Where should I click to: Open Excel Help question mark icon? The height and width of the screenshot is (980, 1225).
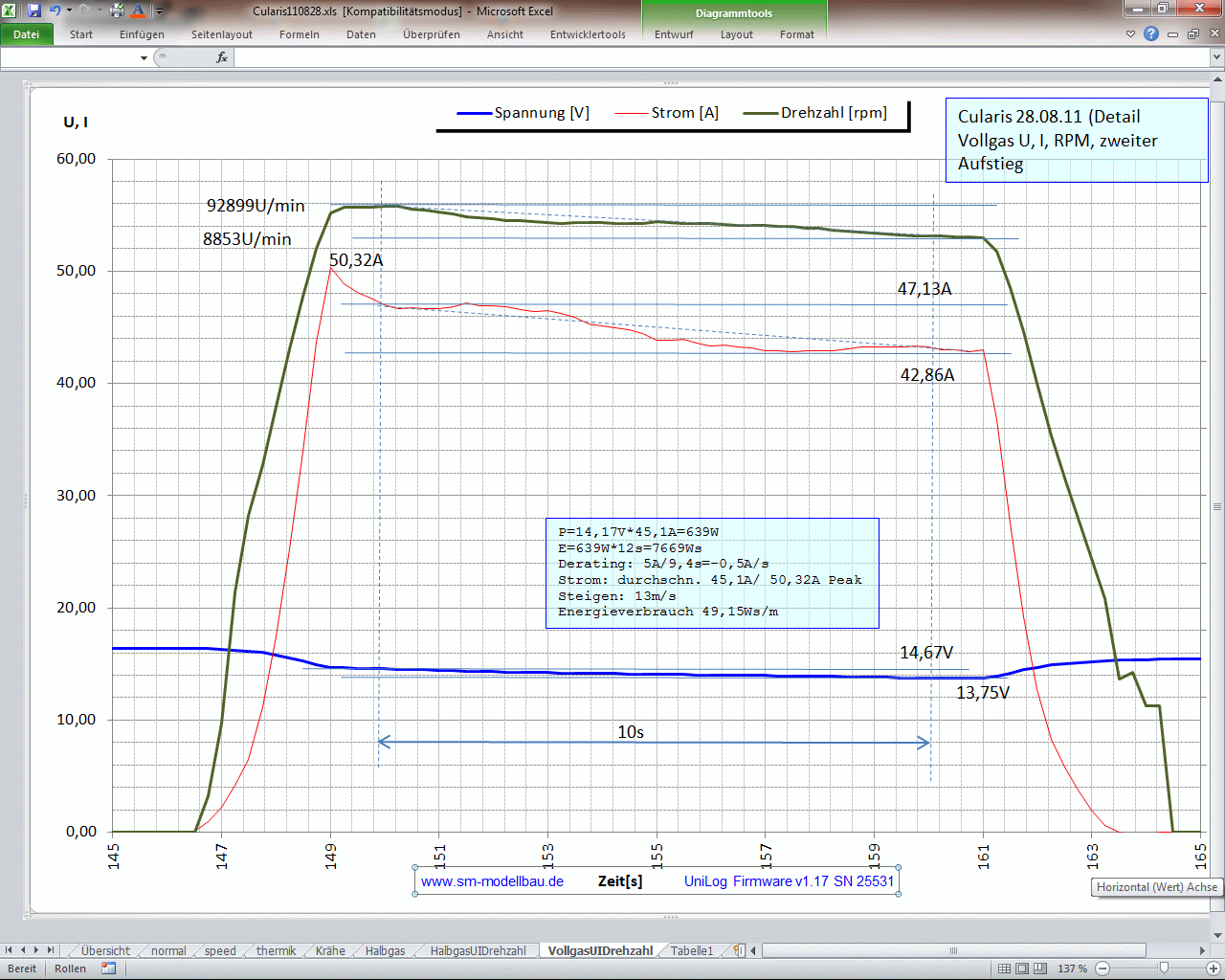(1151, 33)
